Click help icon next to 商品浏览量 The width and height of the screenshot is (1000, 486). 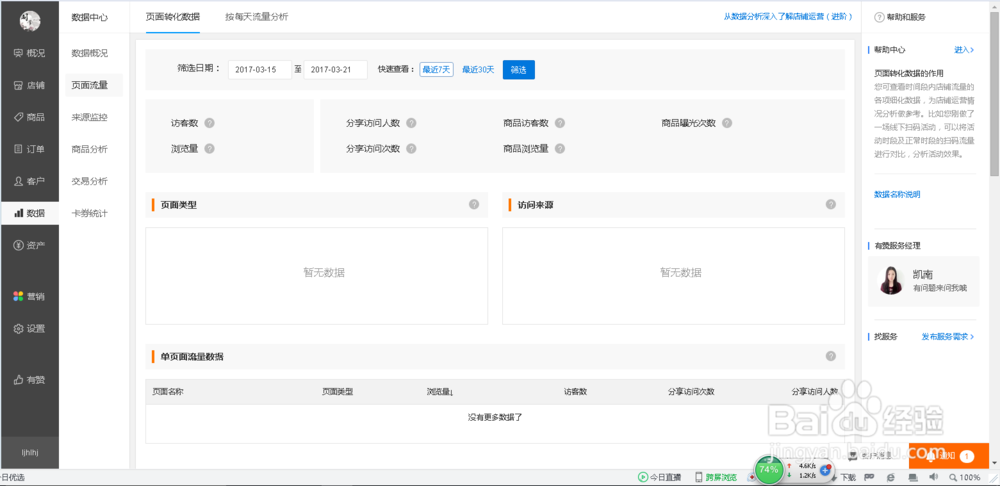click(x=560, y=149)
